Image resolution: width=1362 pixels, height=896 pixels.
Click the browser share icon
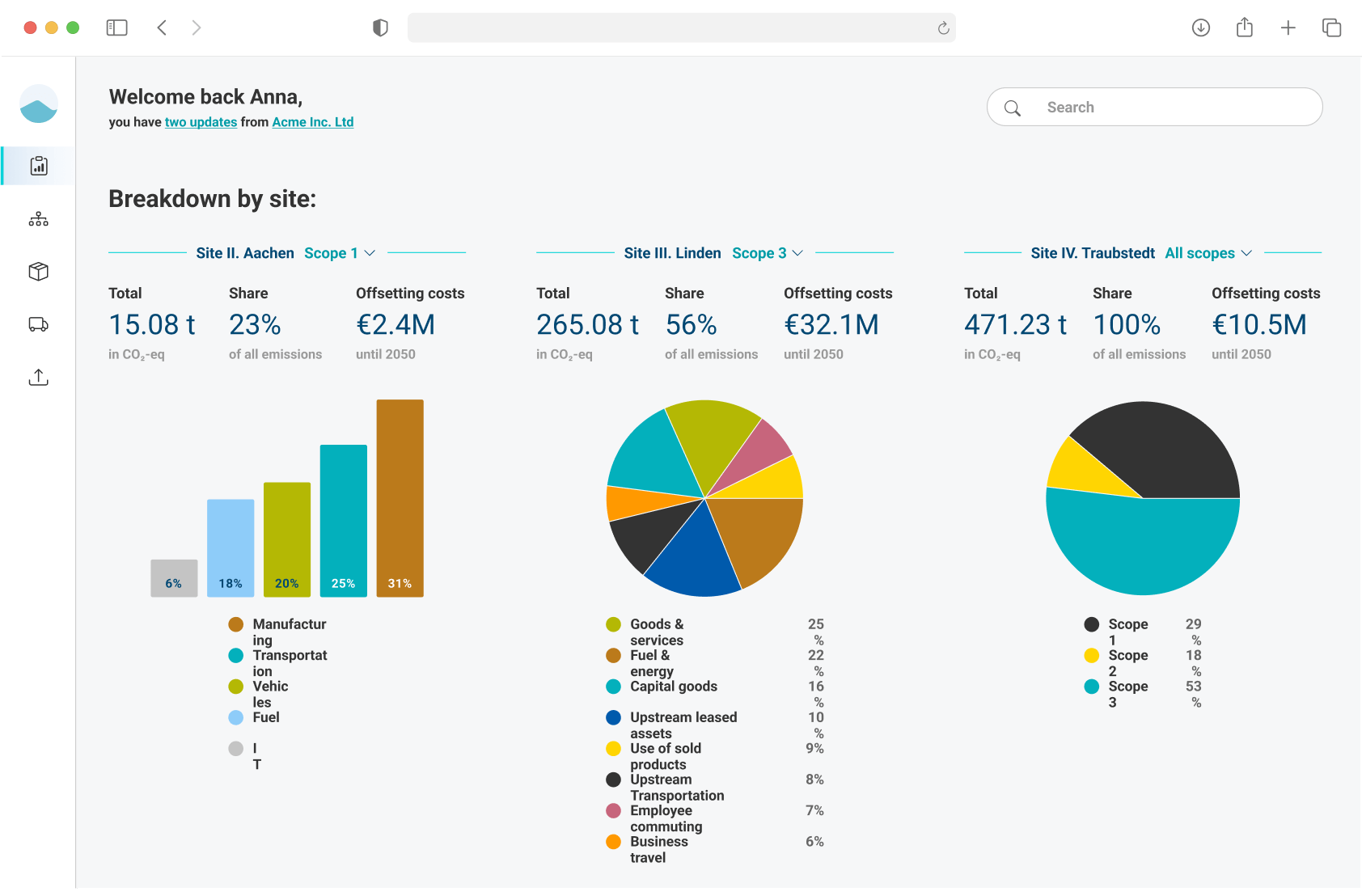[1245, 27]
